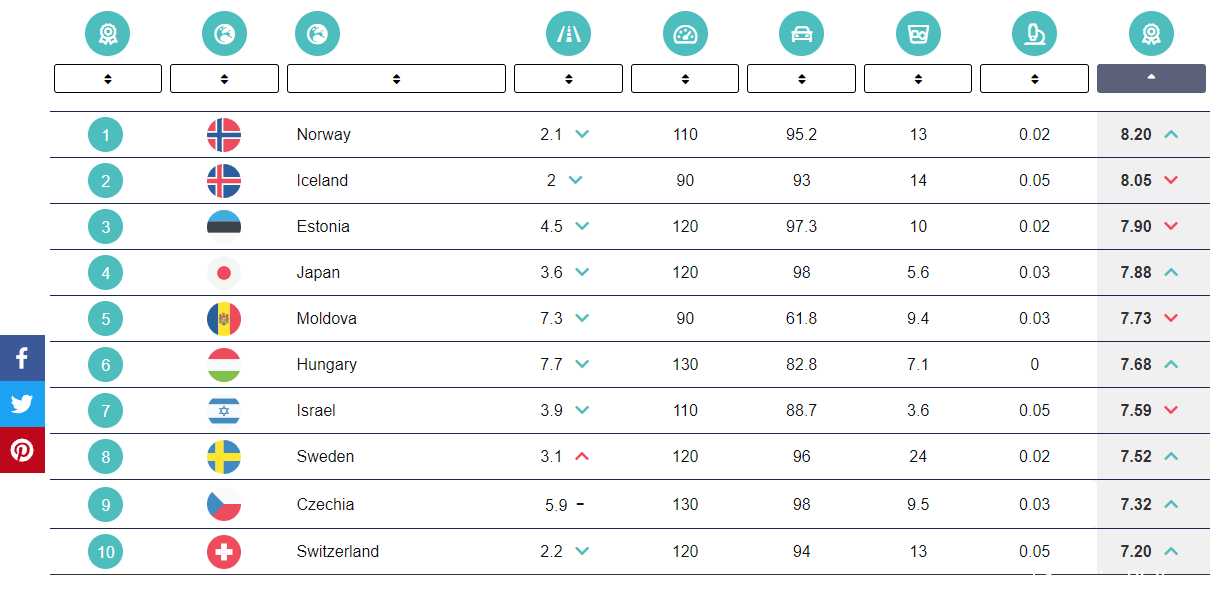
Task: Open the wide country name sort dropdown
Action: 396,79
